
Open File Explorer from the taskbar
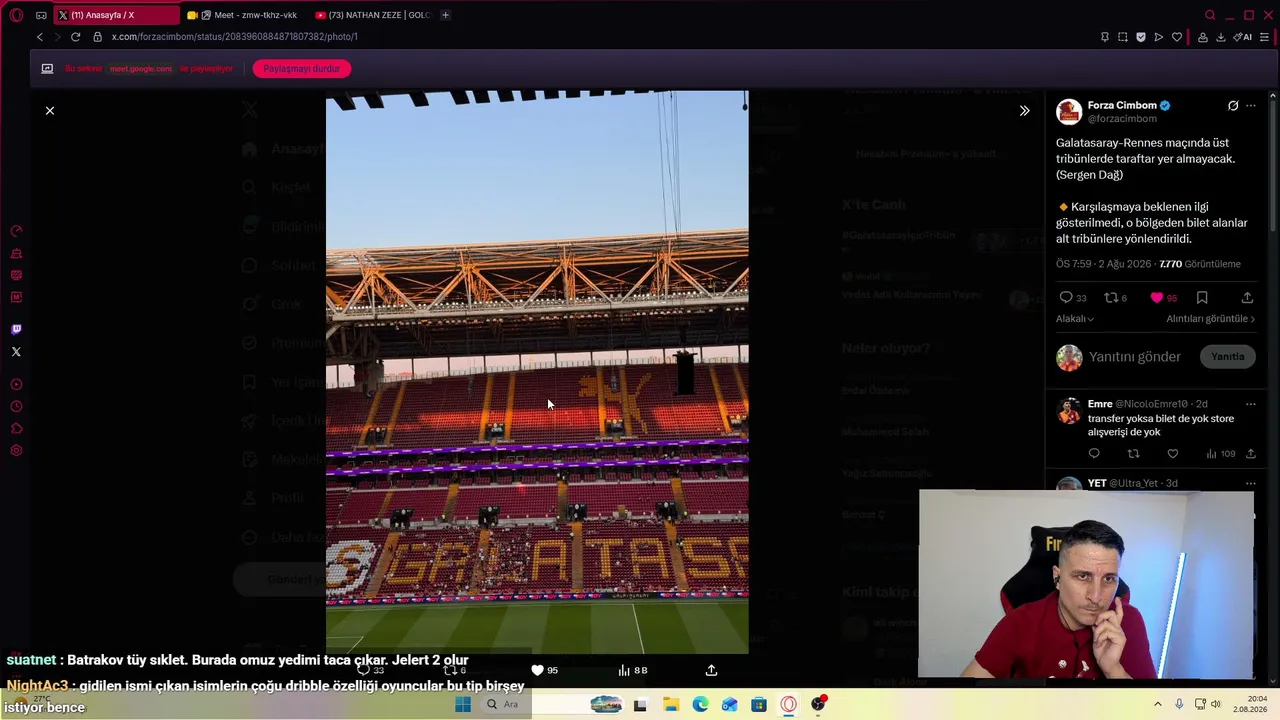[x=670, y=704]
